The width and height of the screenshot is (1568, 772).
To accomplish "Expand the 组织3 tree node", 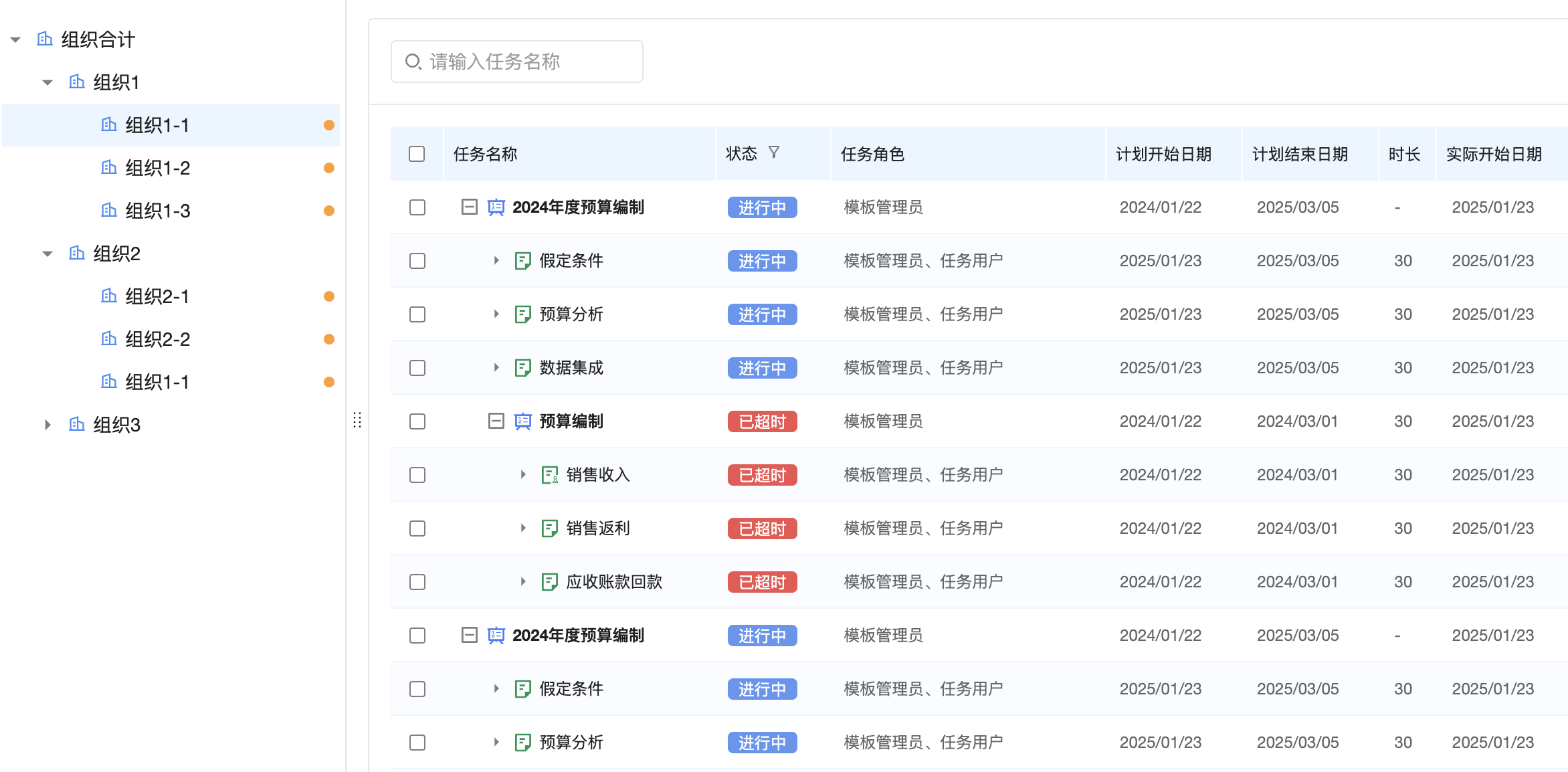I will pos(47,425).
